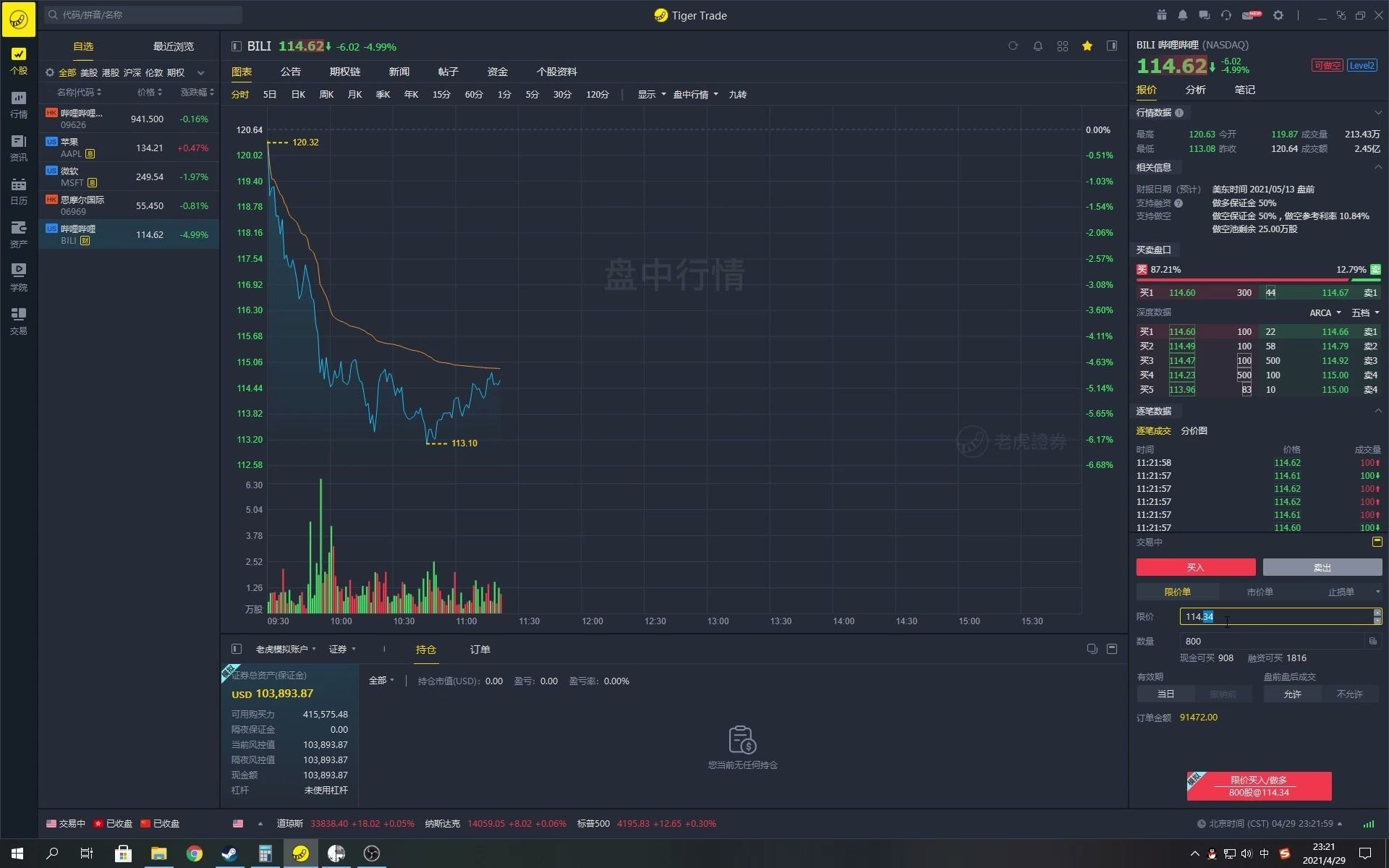Click the quantity field showing 800
The image size is (1389, 868).
tap(1272, 642)
